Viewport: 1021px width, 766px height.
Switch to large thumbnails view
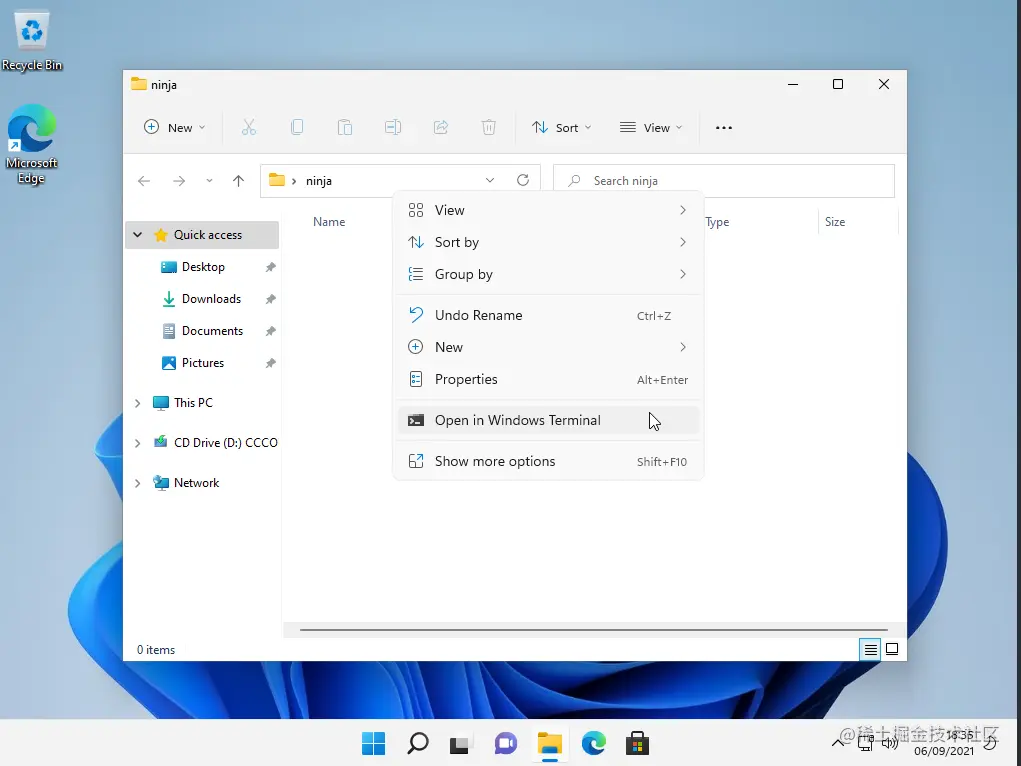click(891, 649)
